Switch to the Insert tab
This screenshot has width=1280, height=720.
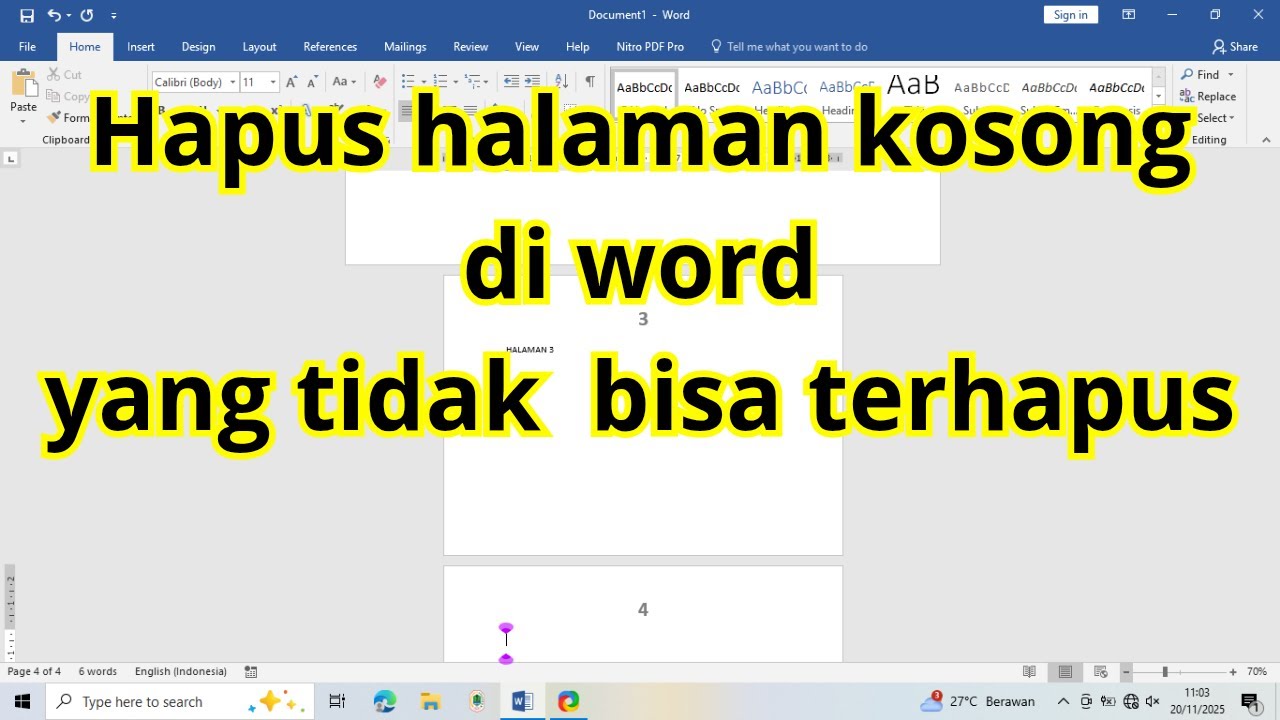(141, 47)
